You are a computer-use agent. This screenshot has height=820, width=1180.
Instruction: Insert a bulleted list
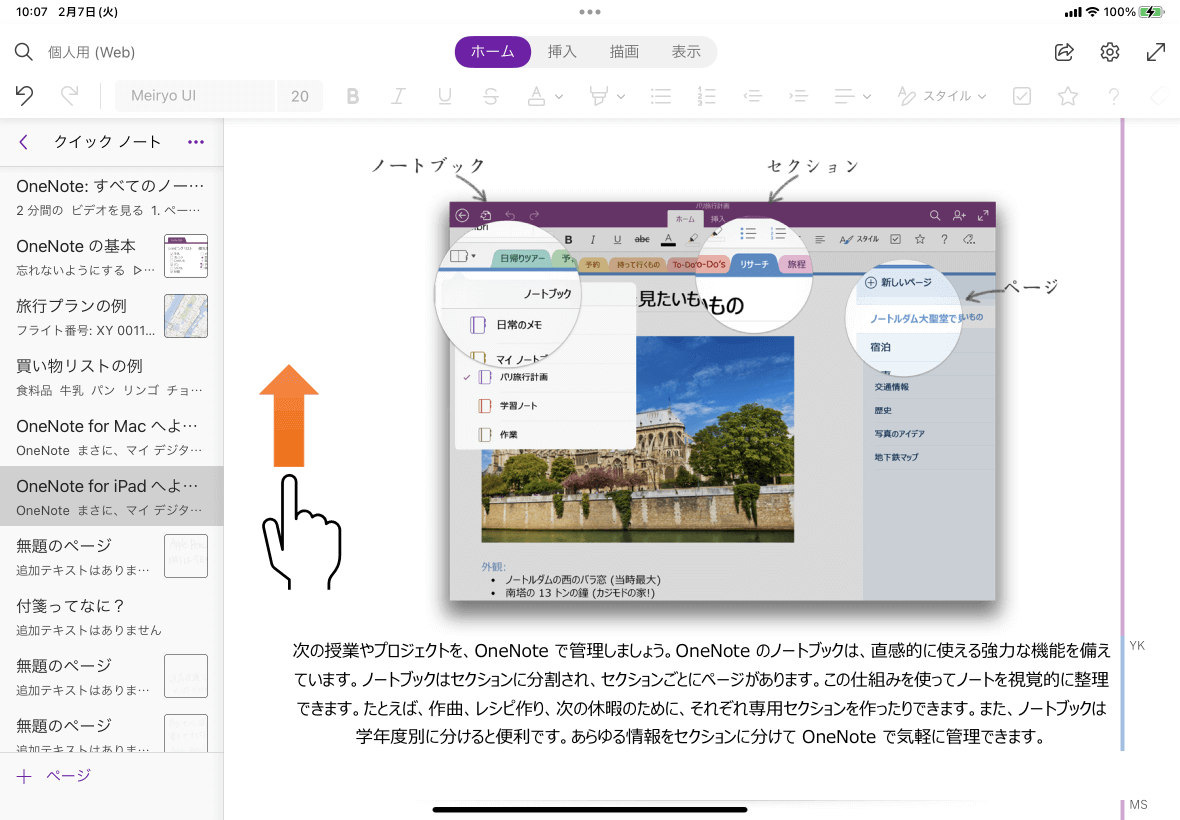click(x=660, y=96)
